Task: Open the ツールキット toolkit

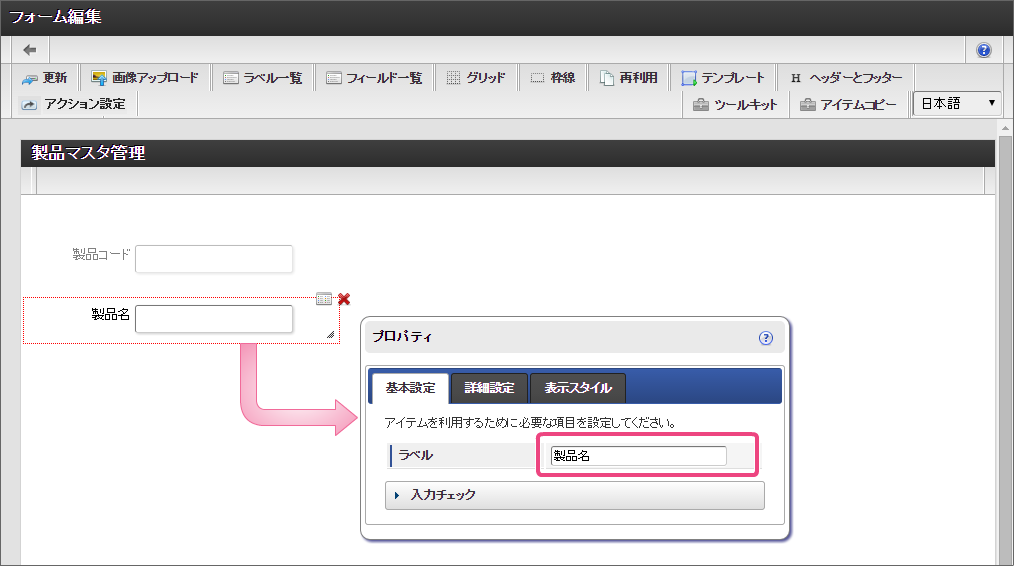Action: (x=735, y=105)
